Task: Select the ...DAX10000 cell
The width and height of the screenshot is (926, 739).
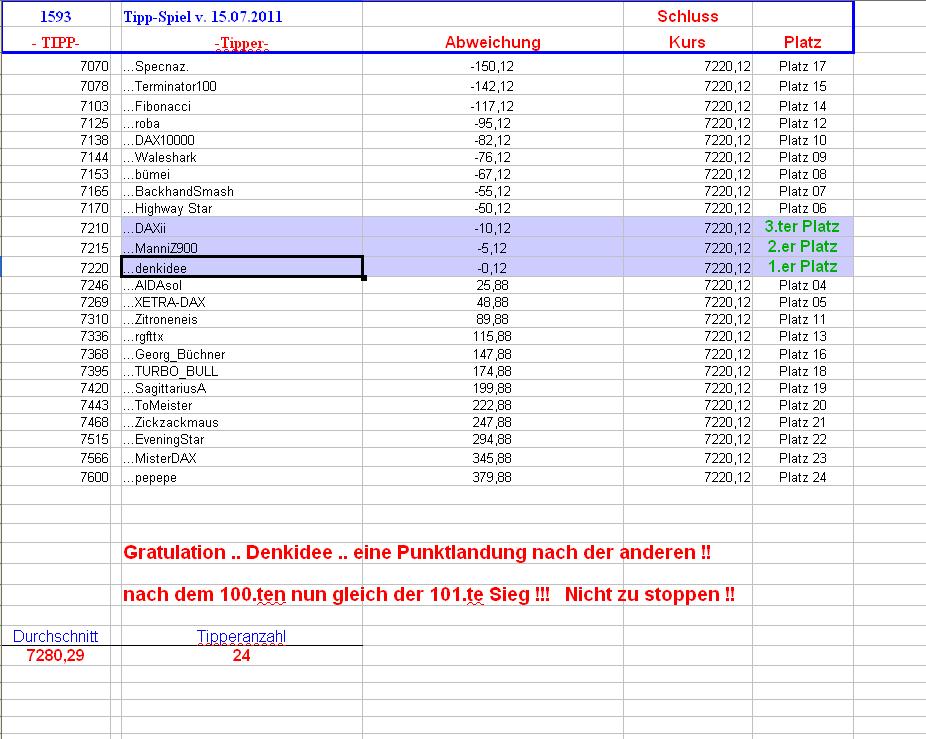Action: (242, 141)
